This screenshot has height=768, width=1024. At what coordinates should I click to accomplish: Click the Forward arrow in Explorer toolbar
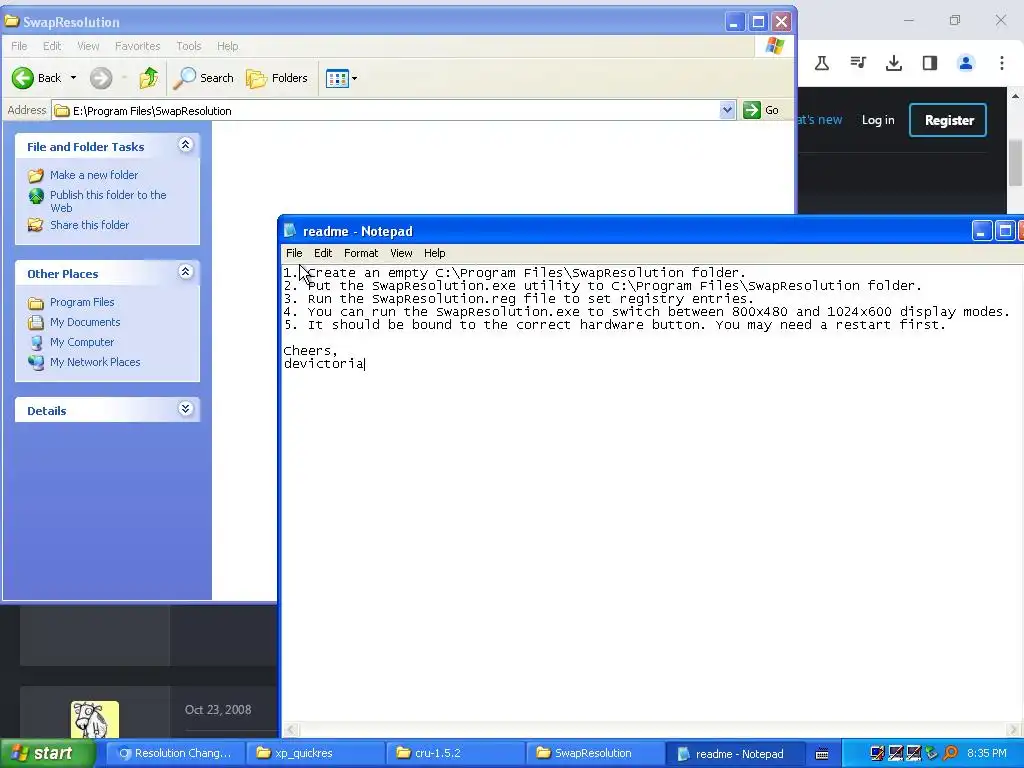101,78
